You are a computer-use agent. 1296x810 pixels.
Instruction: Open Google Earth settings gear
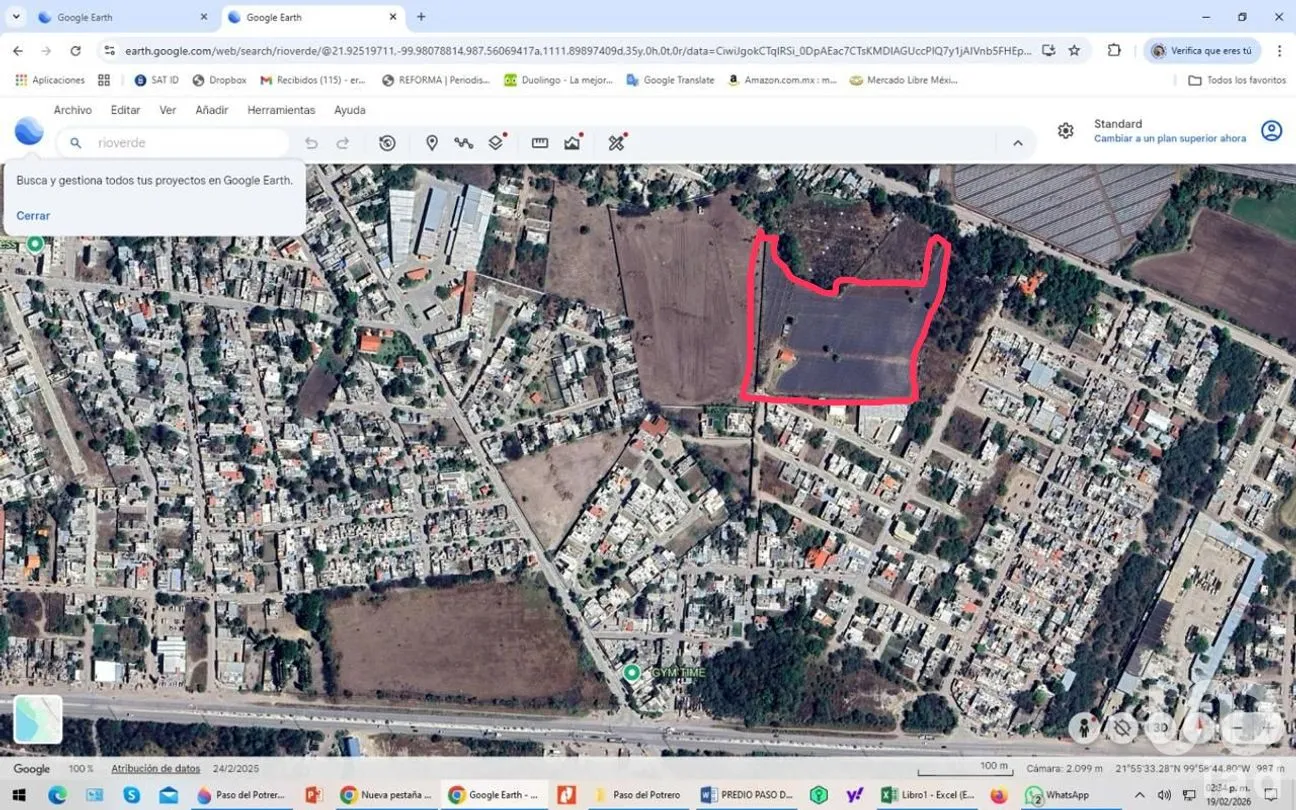pos(1066,131)
